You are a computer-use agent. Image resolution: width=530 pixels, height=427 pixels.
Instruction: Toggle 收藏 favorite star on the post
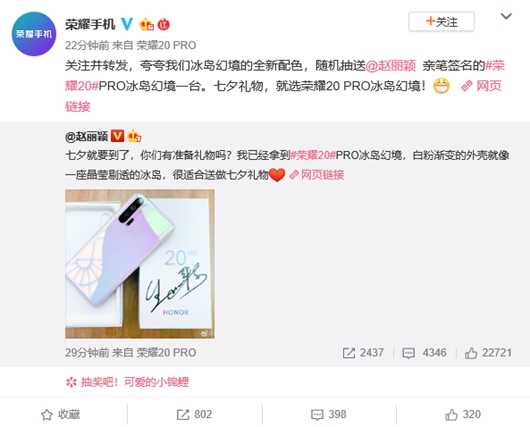pos(61,414)
